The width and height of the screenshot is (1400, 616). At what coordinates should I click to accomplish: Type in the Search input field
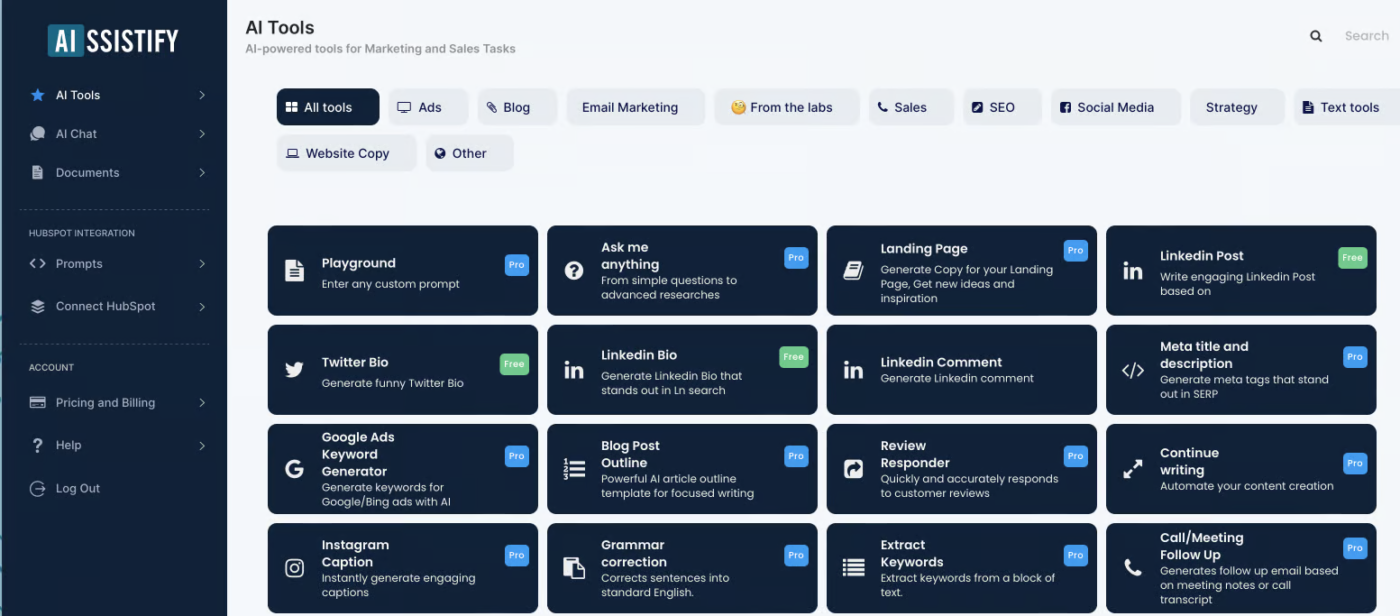point(1366,36)
